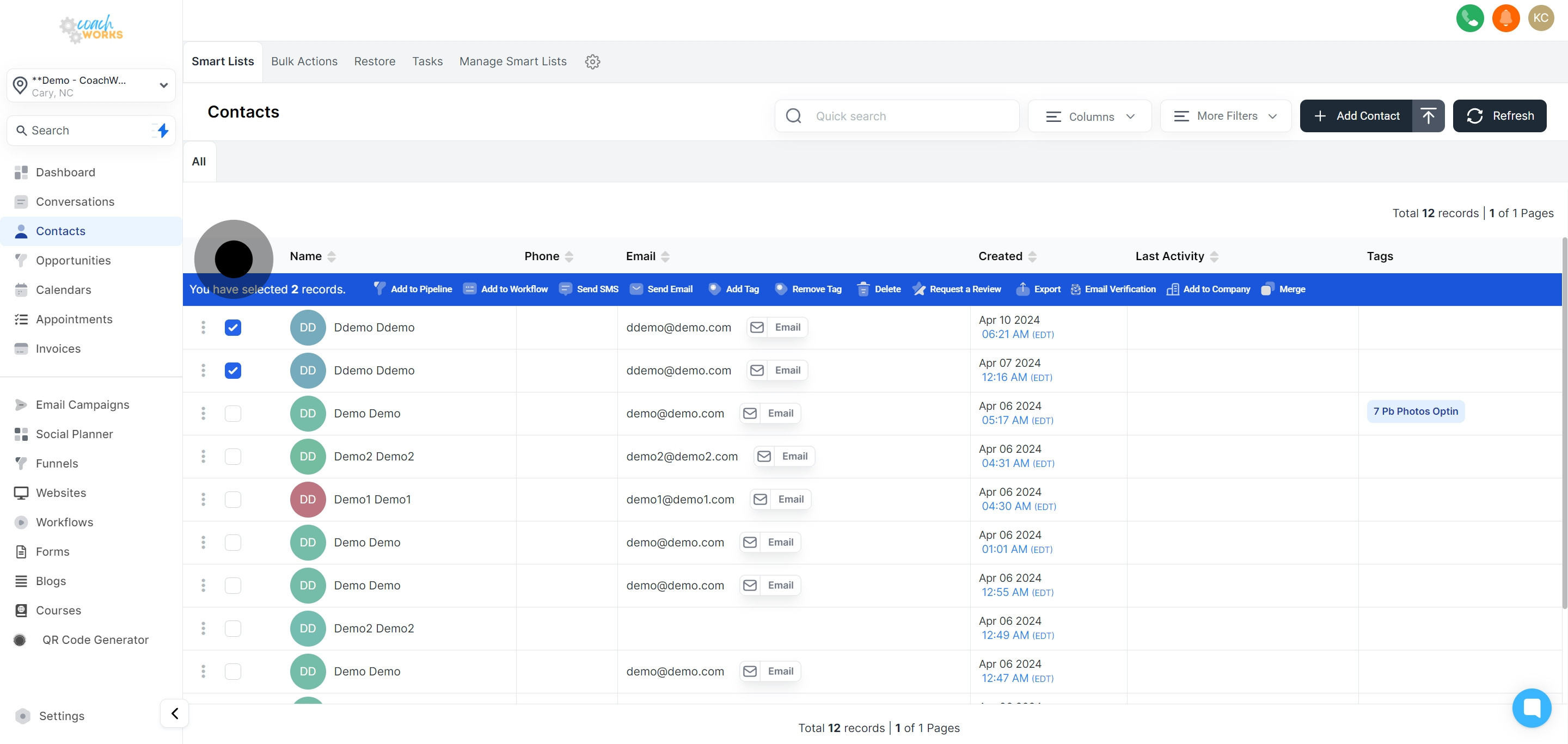This screenshot has width=1568, height=744.
Task: Expand the Columns dropdown
Action: click(x=1089, y=116)
